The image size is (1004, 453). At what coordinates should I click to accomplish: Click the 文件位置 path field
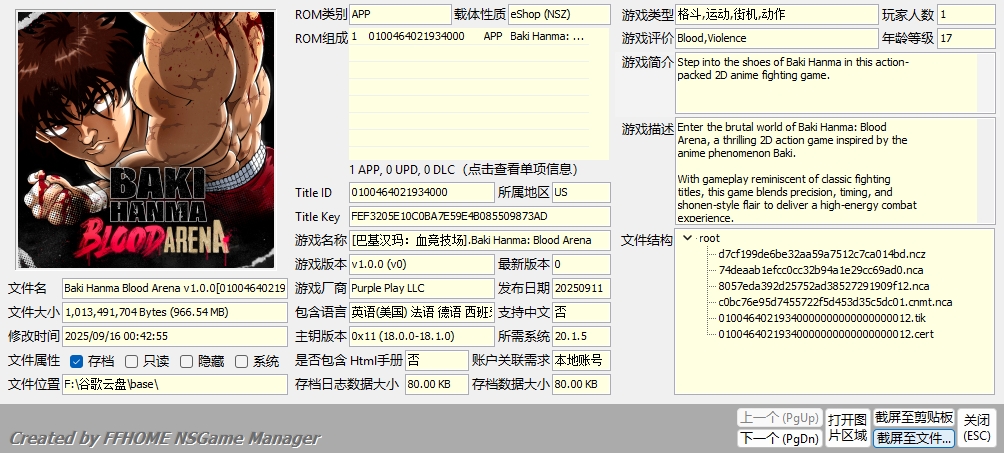pyautogui.click(x=175, y=384)
